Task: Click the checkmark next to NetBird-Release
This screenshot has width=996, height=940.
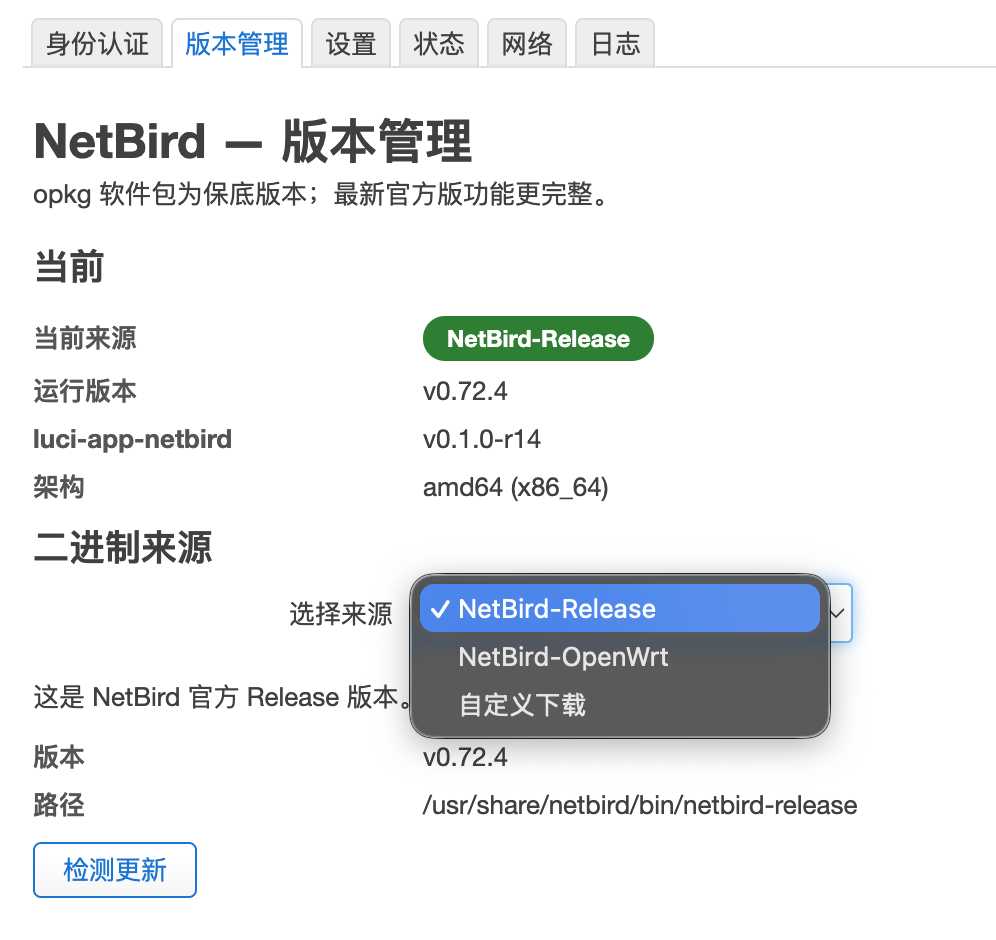Action: pos(440,609)
